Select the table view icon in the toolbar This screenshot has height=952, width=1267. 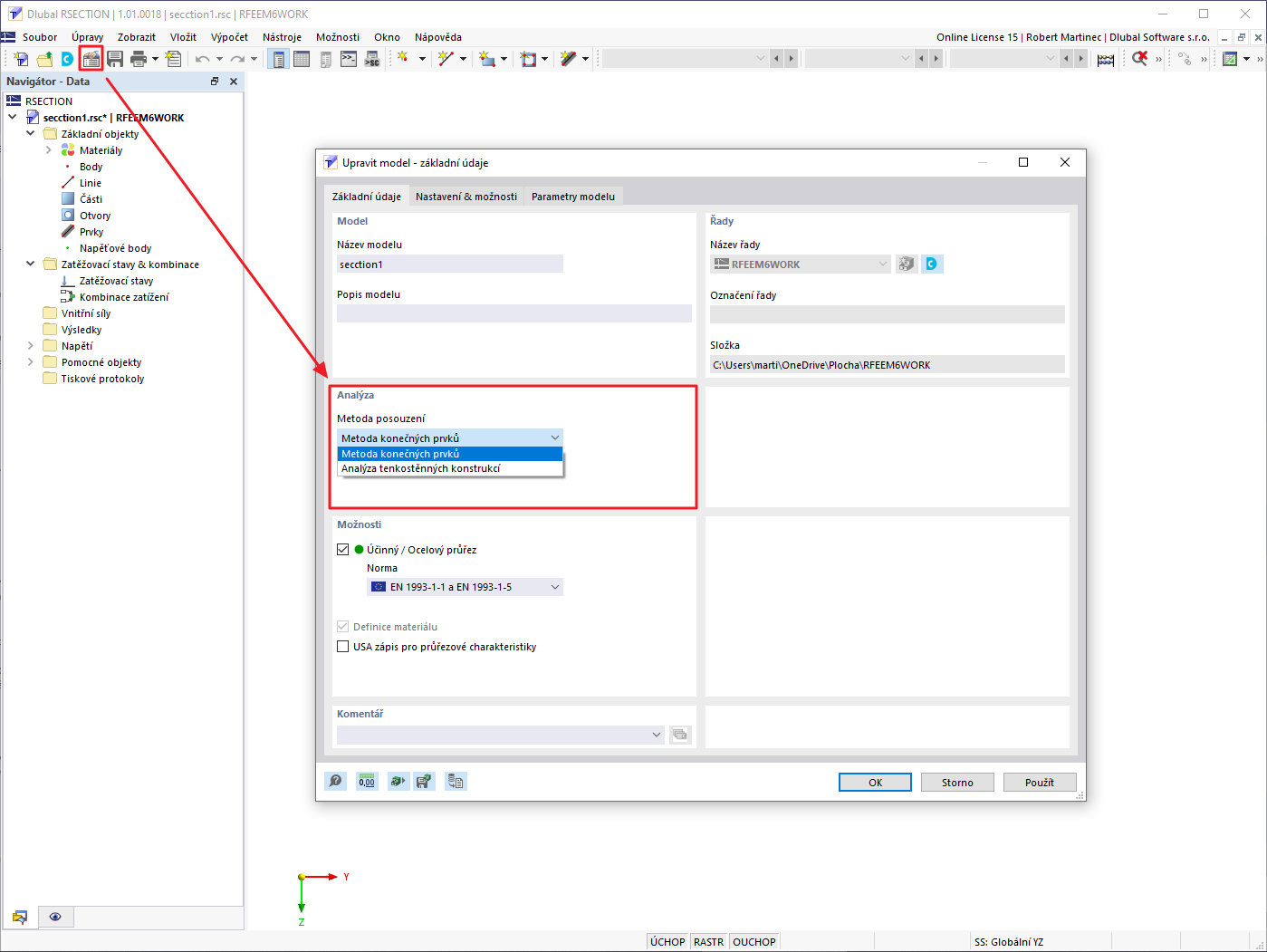point(302,58)
